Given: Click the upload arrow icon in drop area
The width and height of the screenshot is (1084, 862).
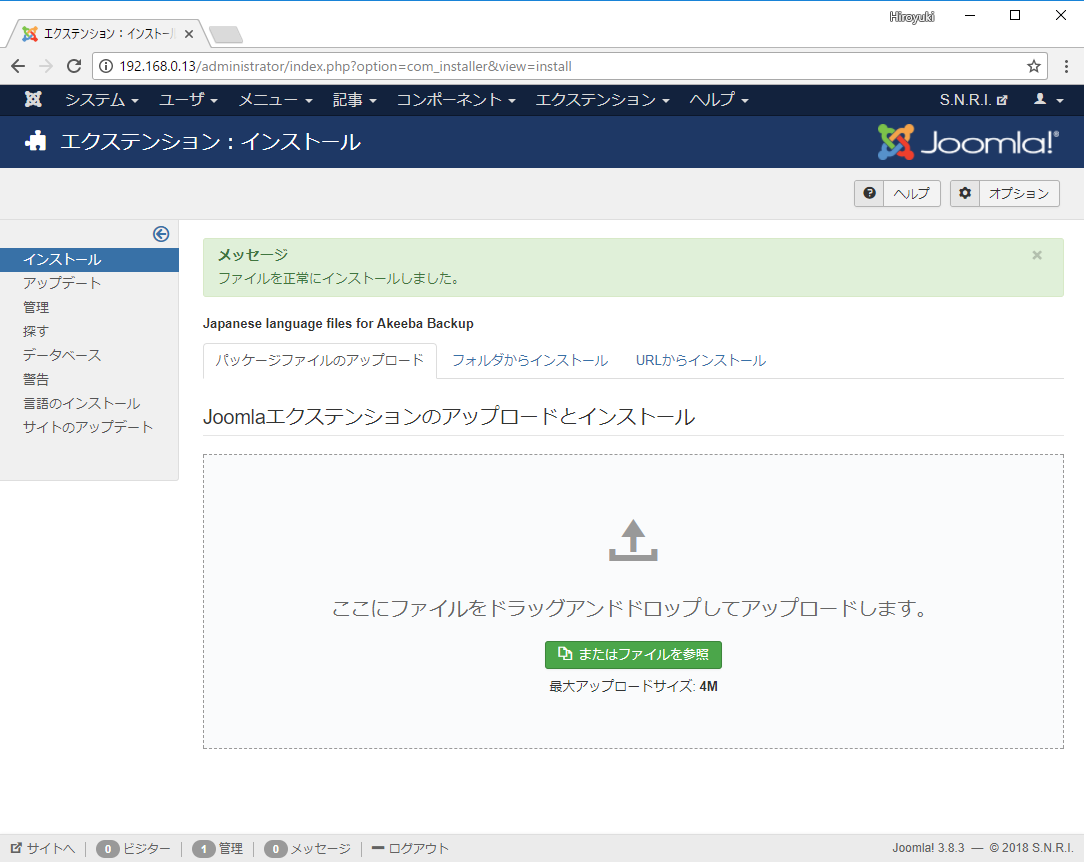Looking at the screenshot, I should 633,540.
